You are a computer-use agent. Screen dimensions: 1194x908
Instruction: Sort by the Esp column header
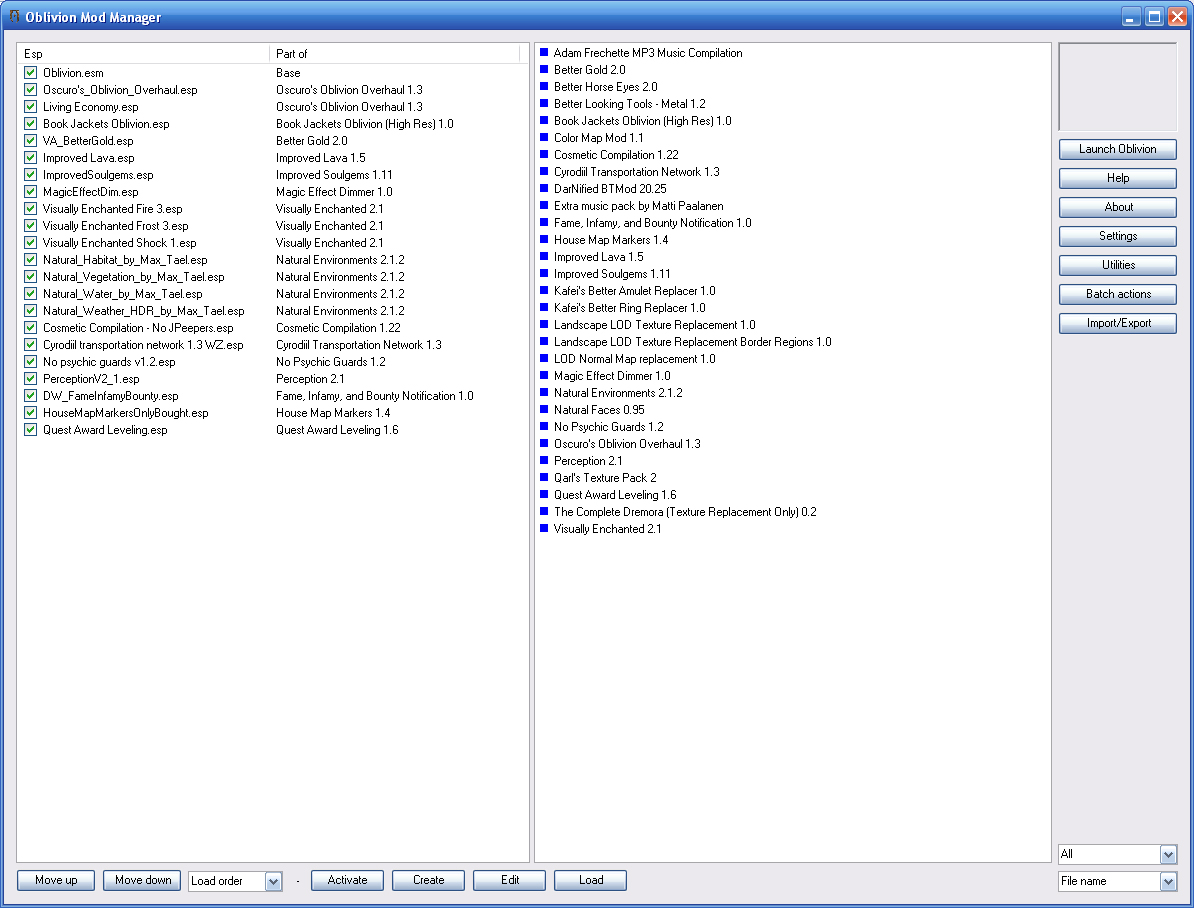(143, 53)
